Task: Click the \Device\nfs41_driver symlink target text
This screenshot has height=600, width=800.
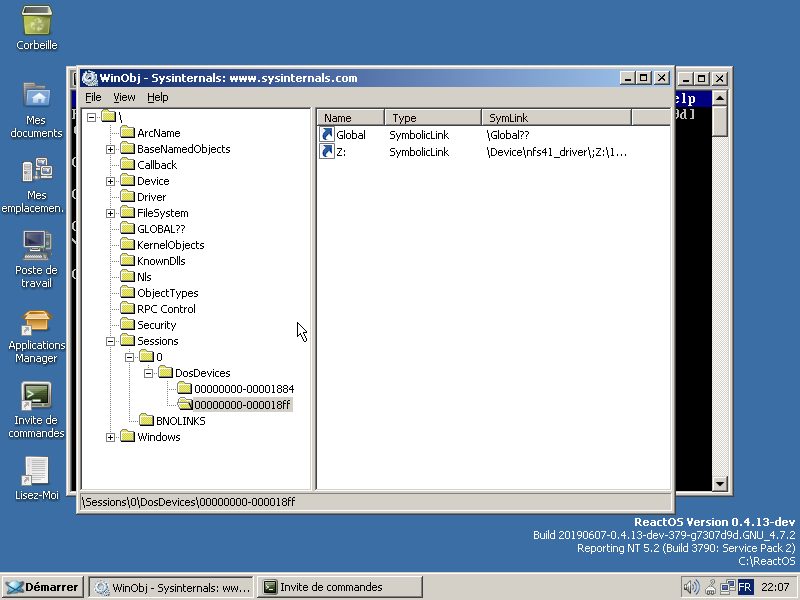Action: point(557,152)
